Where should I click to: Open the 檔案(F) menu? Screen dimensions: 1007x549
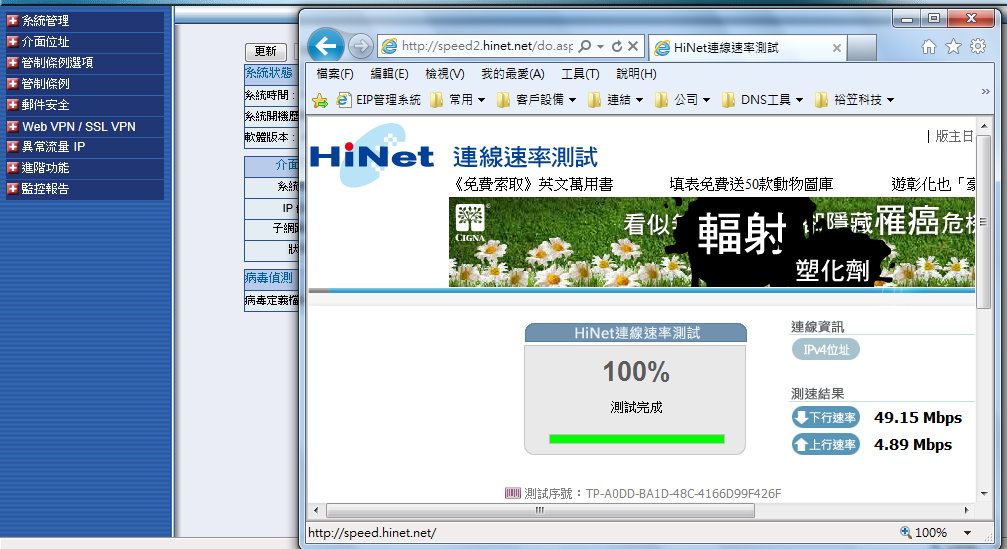pos(335,74)
